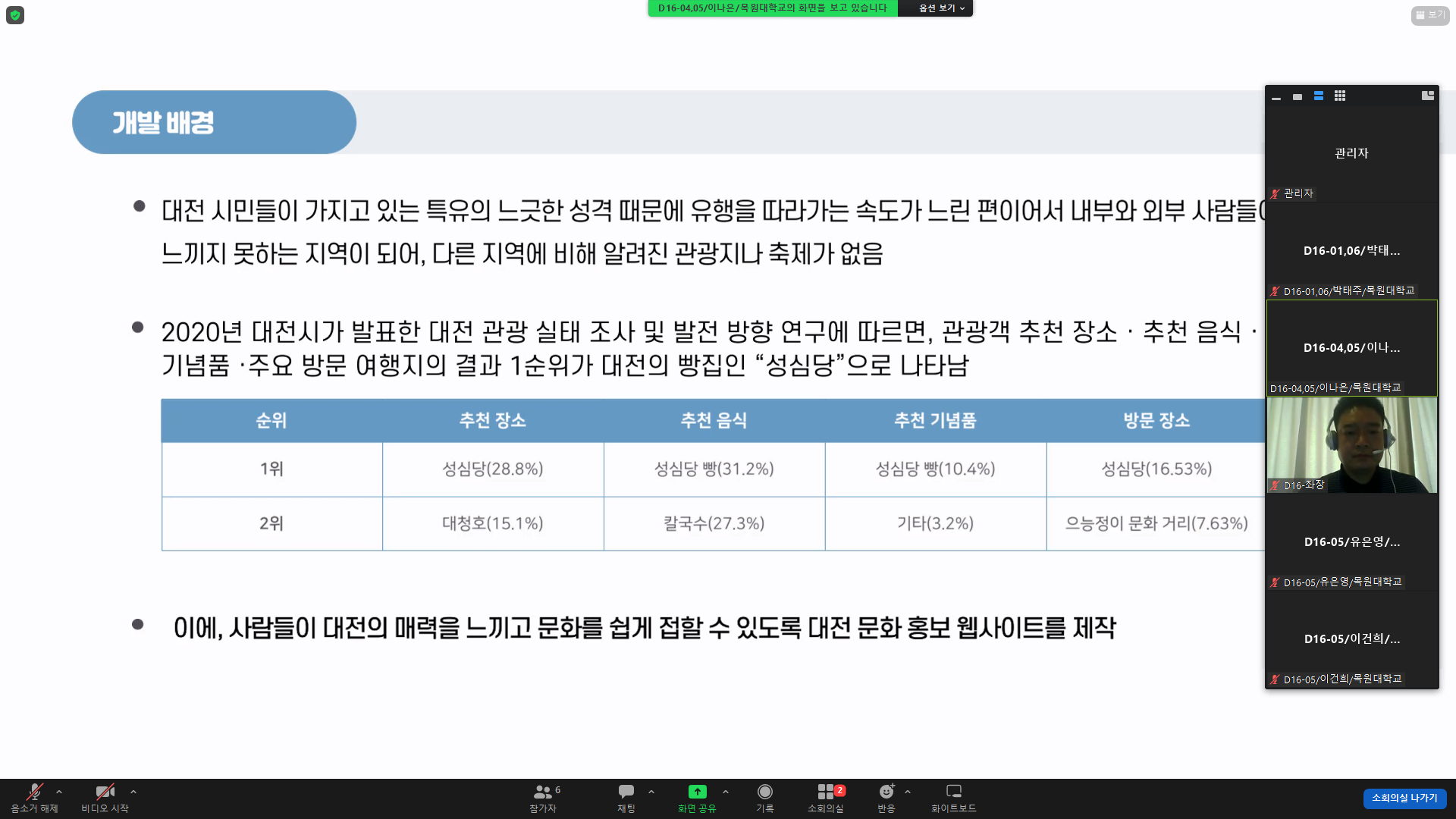The image size is (1456, 819).
Task: Expand chat options arrow beside 채팅
Action: point(651,792)
